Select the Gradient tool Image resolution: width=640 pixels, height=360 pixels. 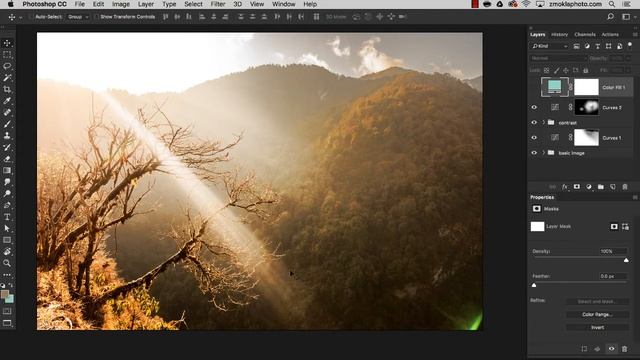coord(7,170)
